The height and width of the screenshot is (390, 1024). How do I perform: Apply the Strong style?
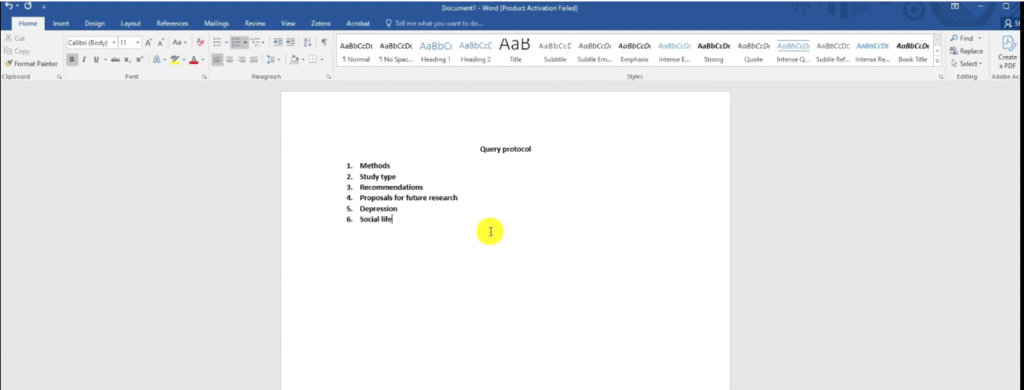(713, 52)
